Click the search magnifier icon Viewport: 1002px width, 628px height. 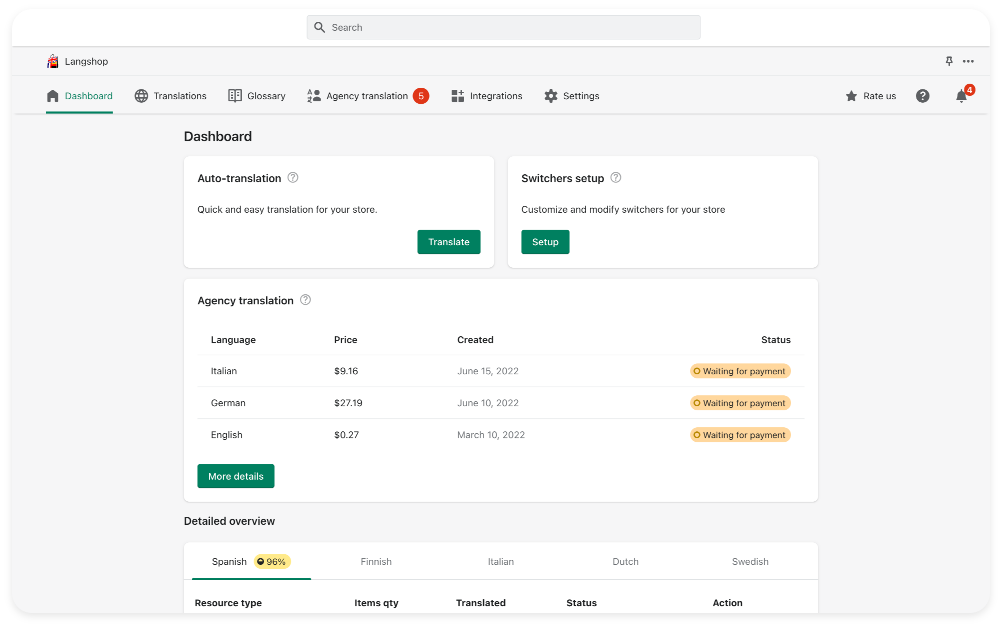[320, 27]
